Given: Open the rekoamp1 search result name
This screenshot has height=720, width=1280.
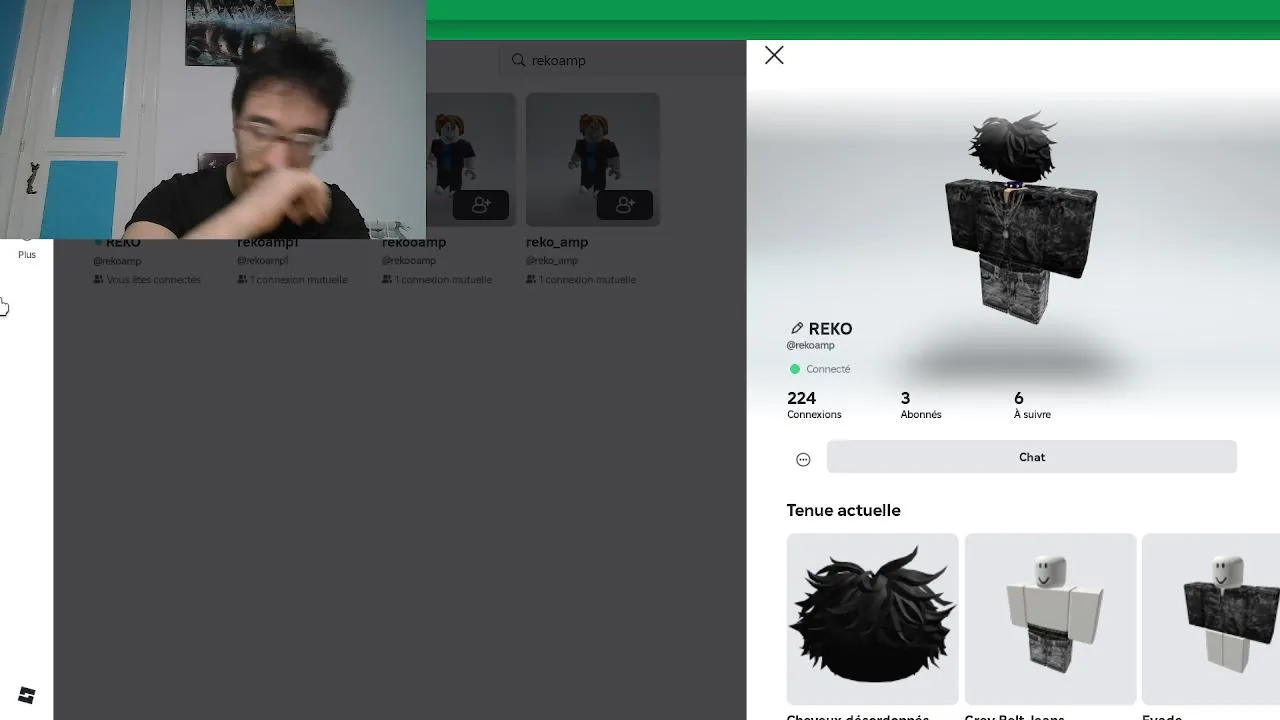Looking at the screenshot, I should click(x=268, y=242).
